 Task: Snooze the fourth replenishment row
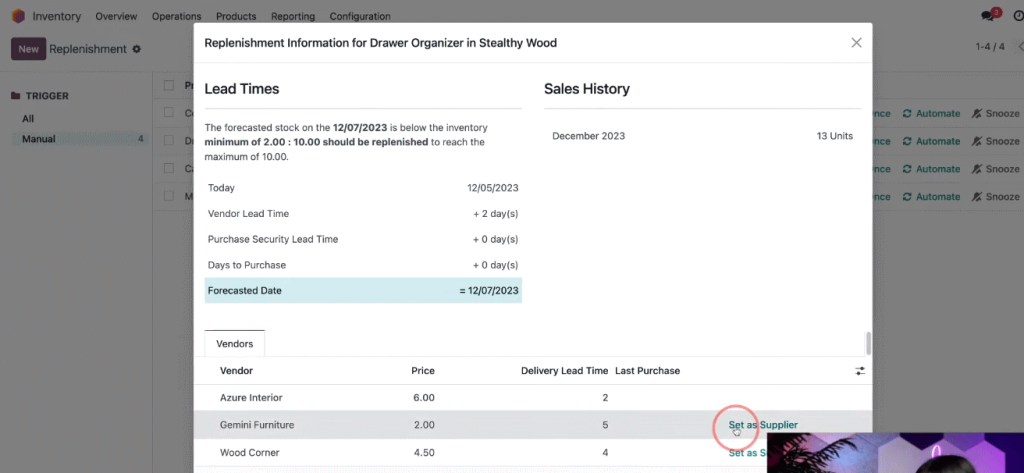(996, 197)
